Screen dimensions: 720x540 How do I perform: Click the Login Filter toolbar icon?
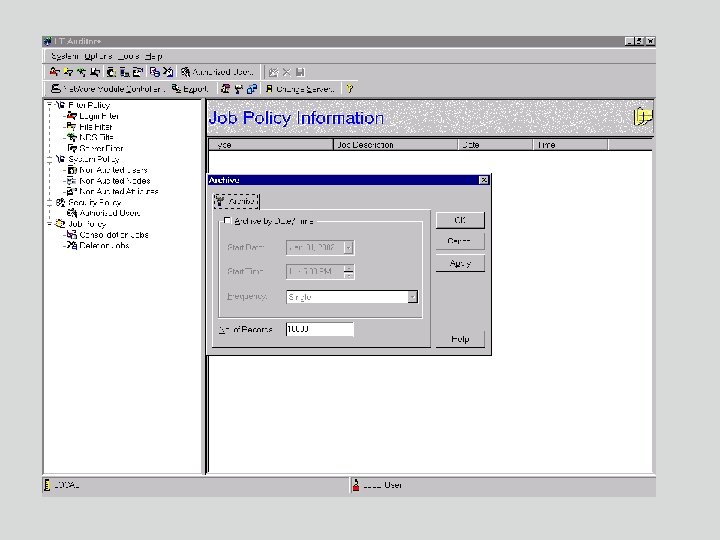point(55,72)
